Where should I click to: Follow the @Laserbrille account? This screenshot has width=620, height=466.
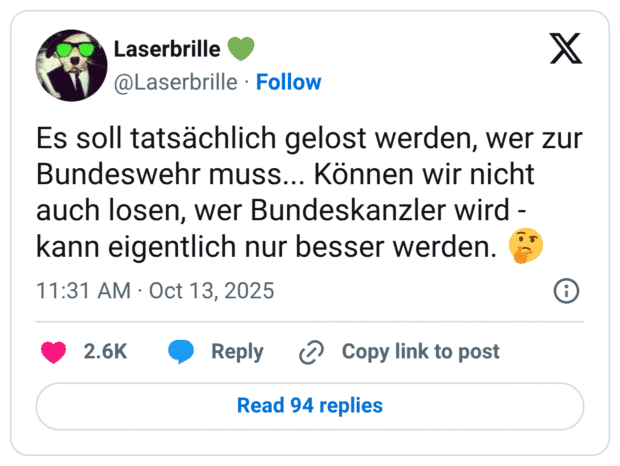289,82
